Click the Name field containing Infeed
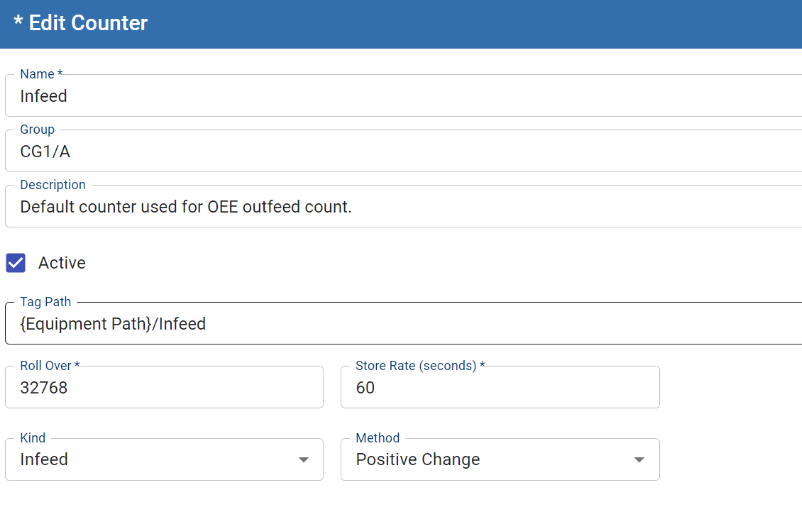 click(x=400, y=97)
